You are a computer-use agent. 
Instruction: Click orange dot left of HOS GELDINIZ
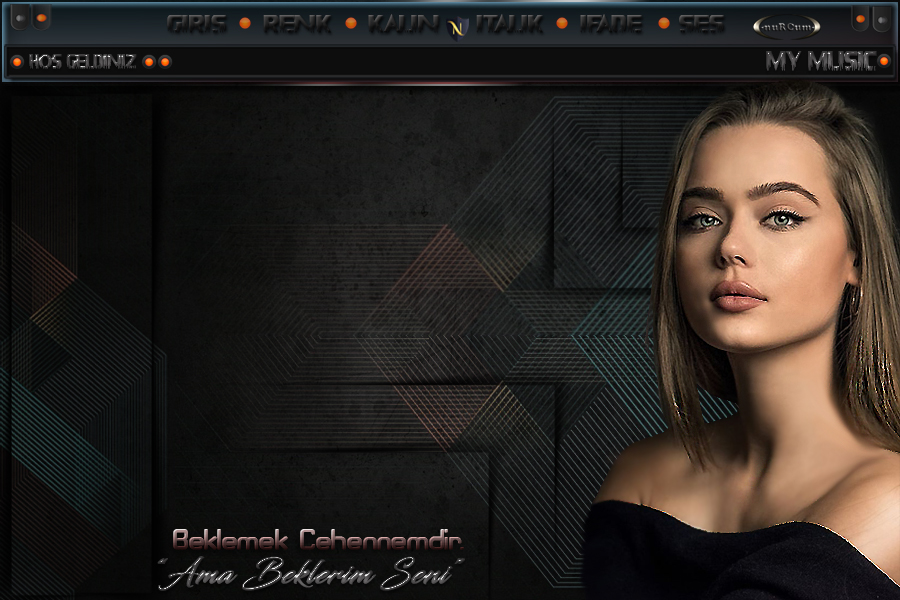coord(17,62)
